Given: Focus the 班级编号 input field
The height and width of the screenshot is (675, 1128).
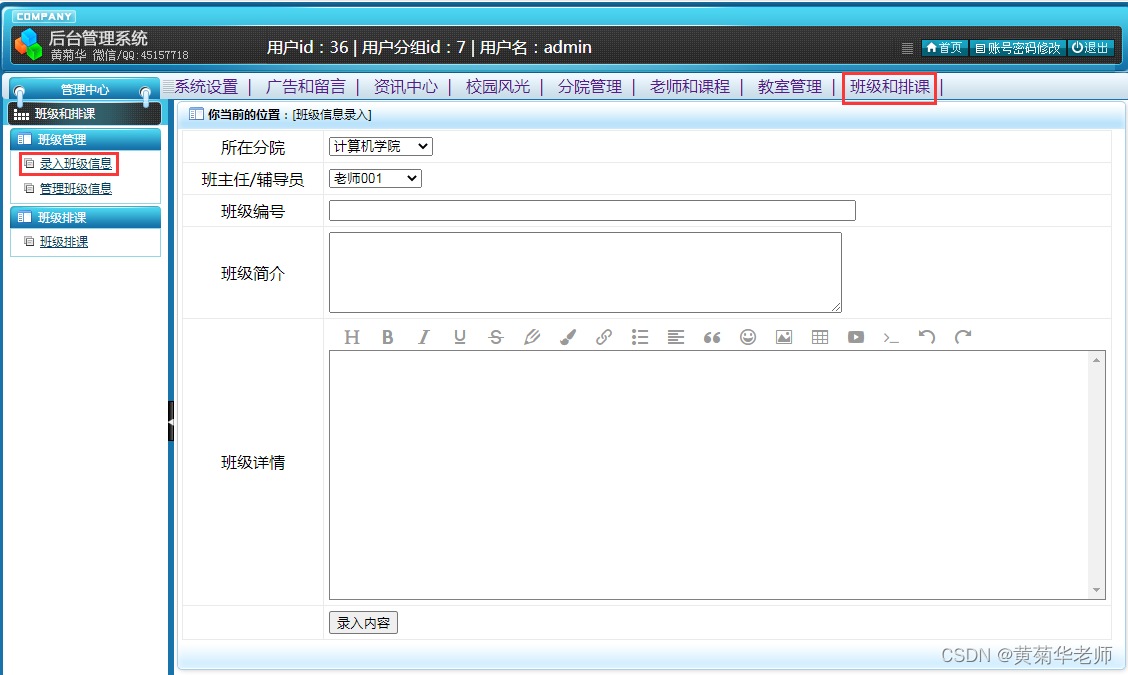Looking at the screenshot, I should tap(592, 211).
